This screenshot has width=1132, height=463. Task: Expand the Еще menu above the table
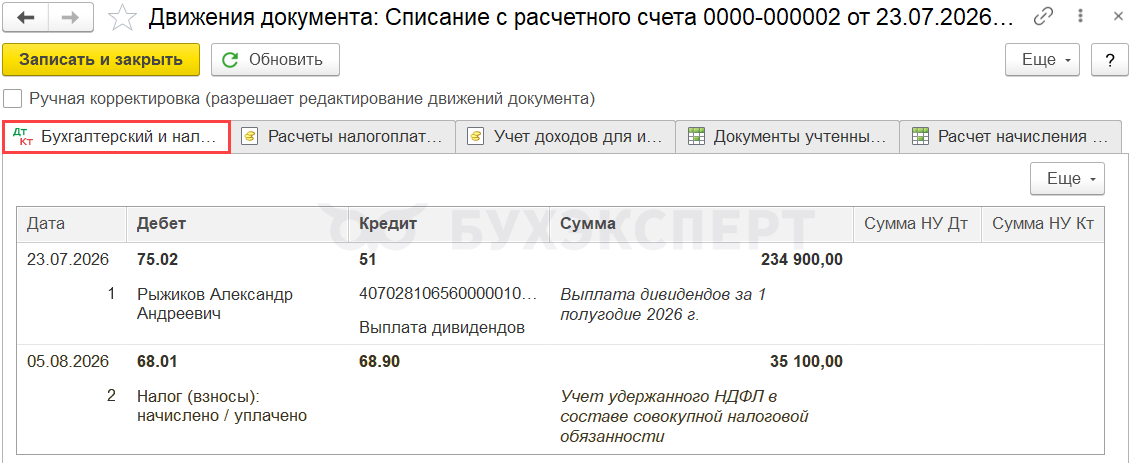(1067, 178)
